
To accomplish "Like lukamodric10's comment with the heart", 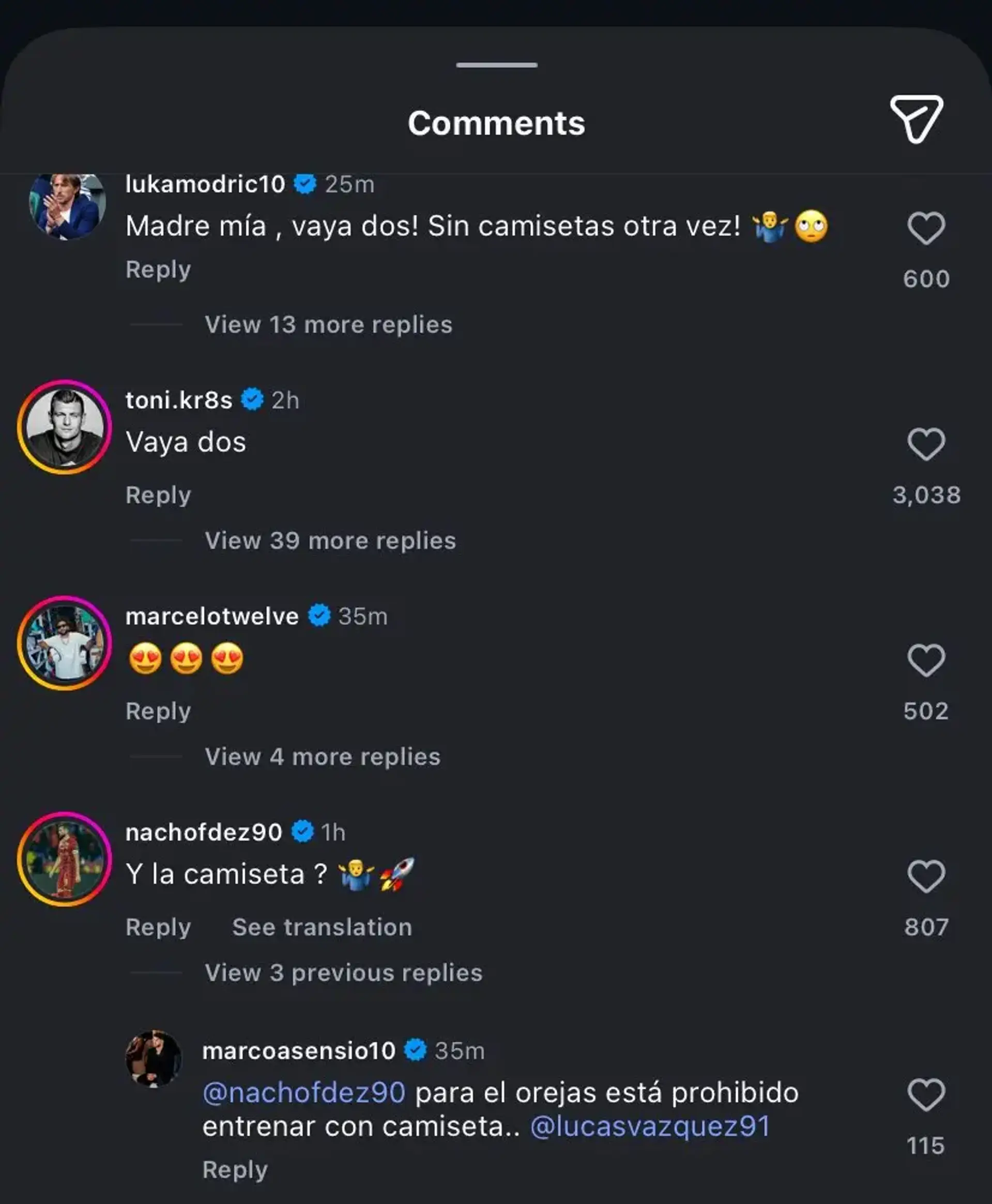I will [926, 228].
